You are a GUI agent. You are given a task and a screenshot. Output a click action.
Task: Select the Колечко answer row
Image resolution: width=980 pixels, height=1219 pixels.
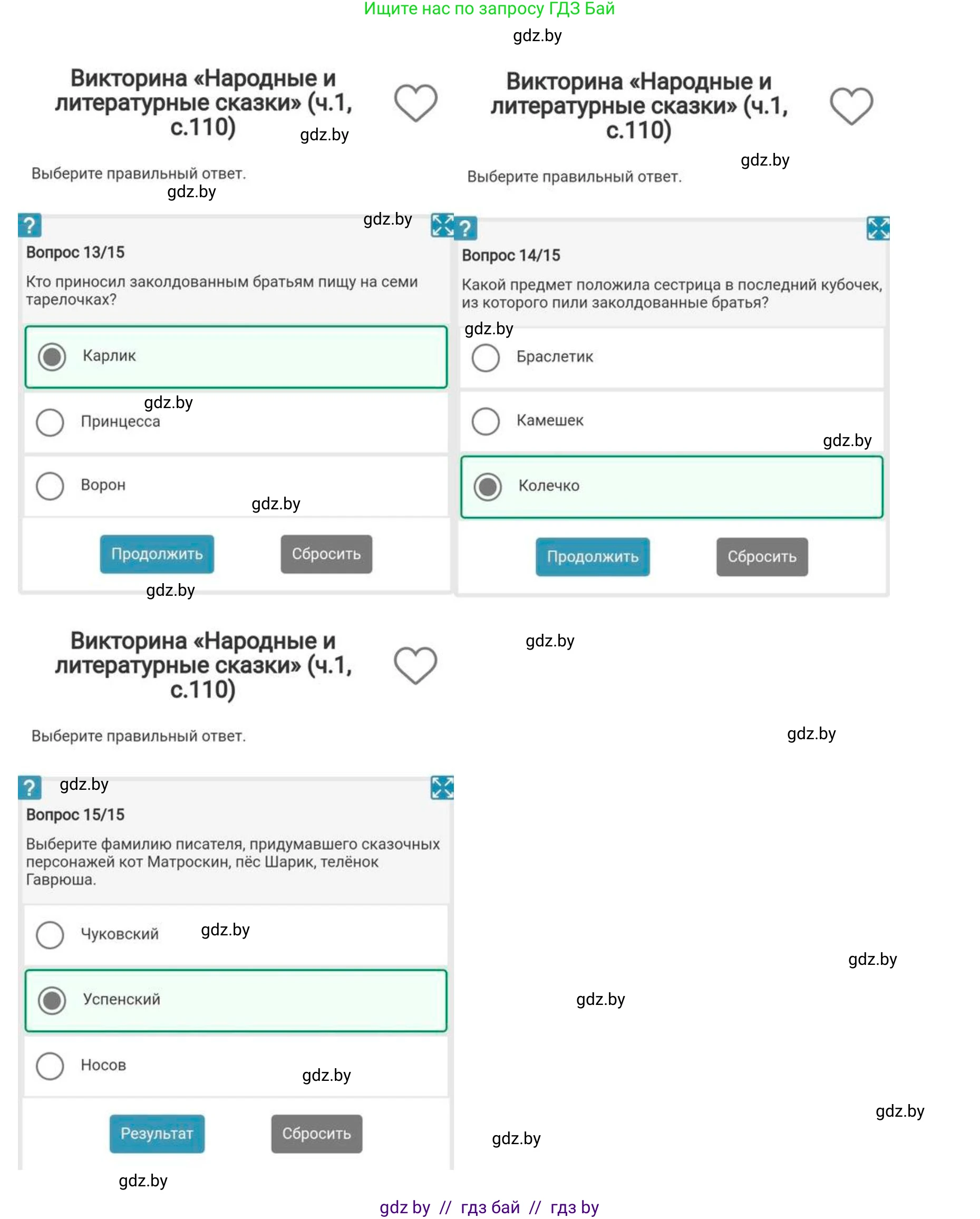[672, 487]
